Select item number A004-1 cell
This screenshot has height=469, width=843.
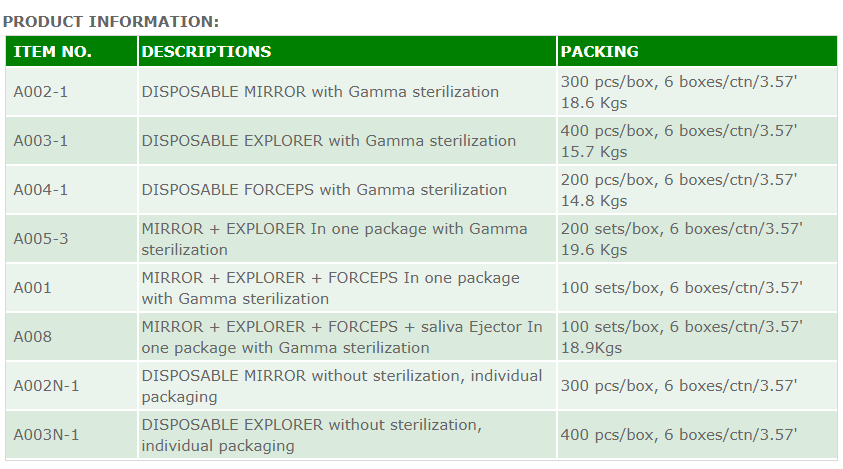pyautogui.click(x=40, y=190)
